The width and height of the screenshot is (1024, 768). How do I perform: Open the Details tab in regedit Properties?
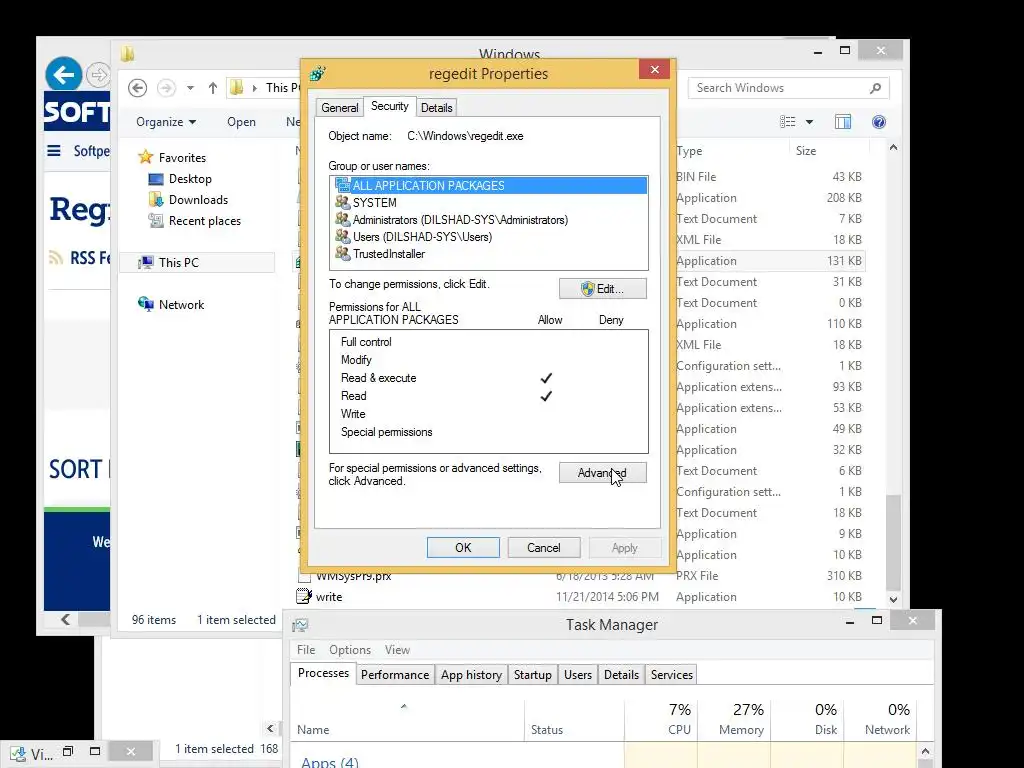[436, 108]
